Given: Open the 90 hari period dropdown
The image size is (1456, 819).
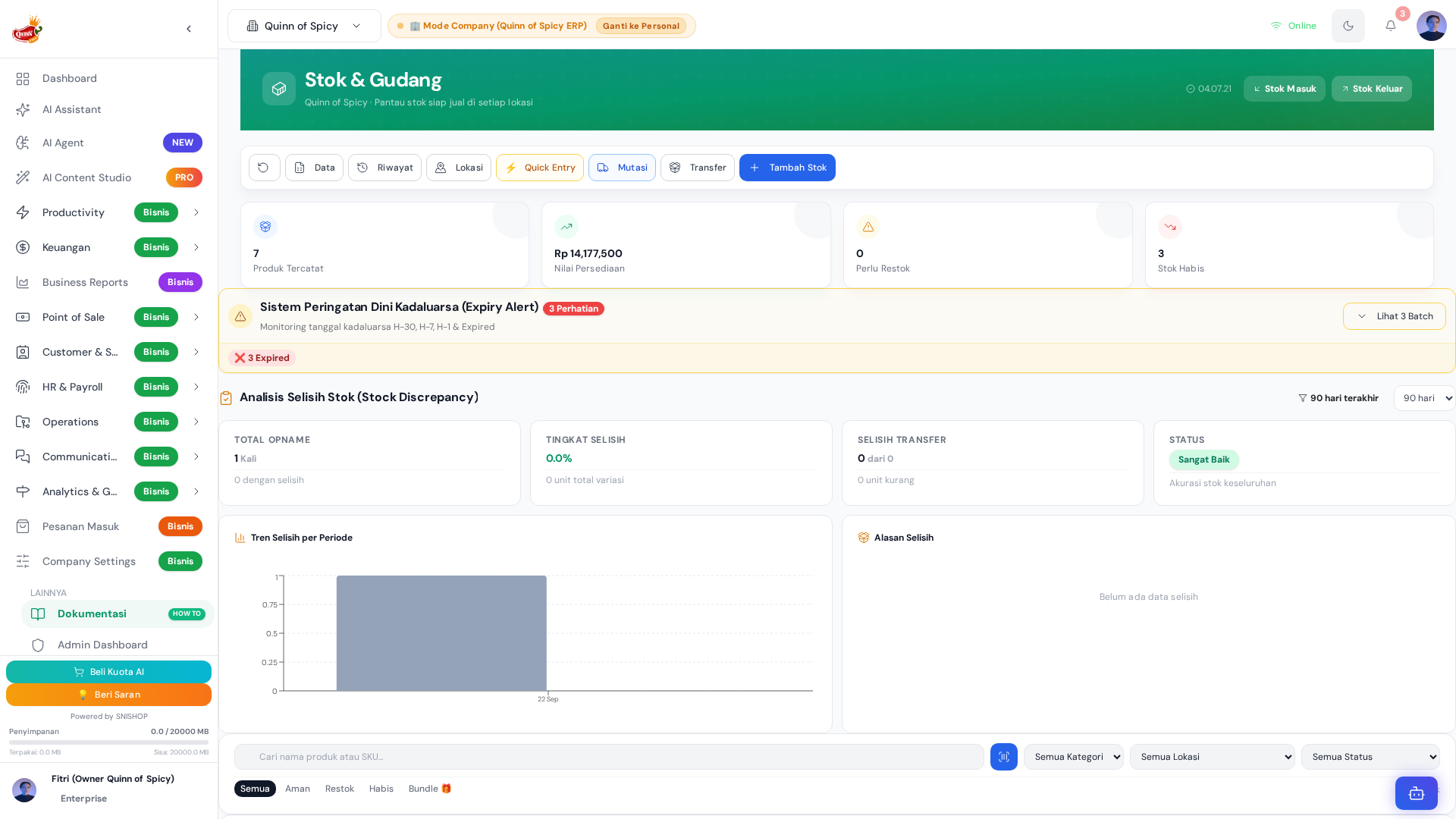Looking at the screenshot, I should point(1424,398).
